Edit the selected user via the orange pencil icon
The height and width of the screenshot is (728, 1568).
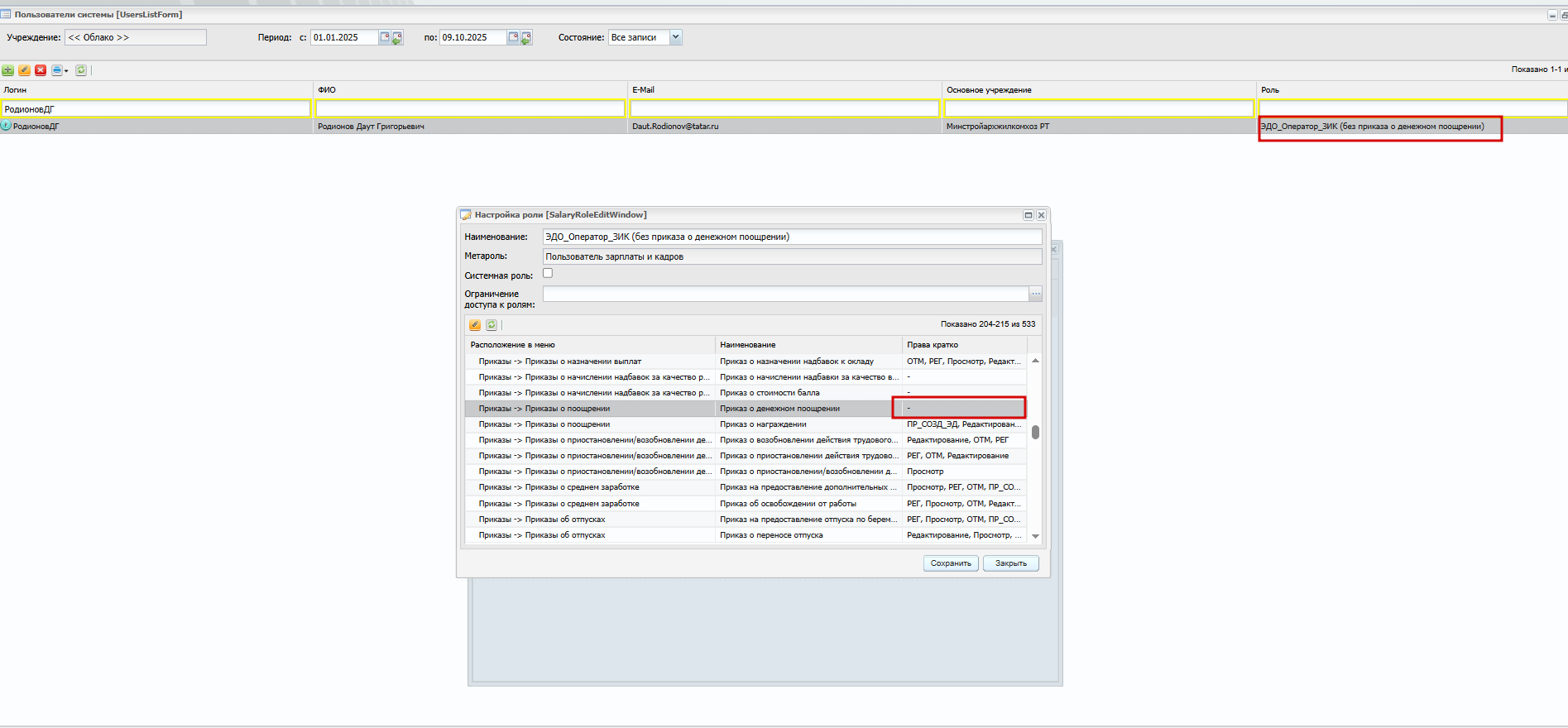(x=25, y=70)
